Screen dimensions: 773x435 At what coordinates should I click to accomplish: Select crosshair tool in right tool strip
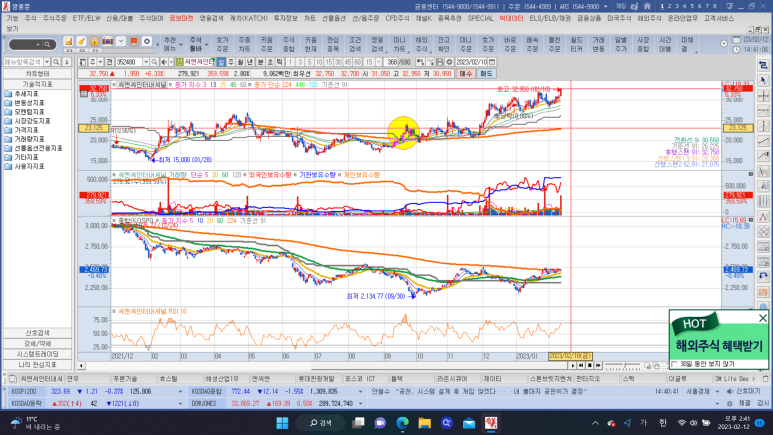pyautogui.click(x=763, y=96)
